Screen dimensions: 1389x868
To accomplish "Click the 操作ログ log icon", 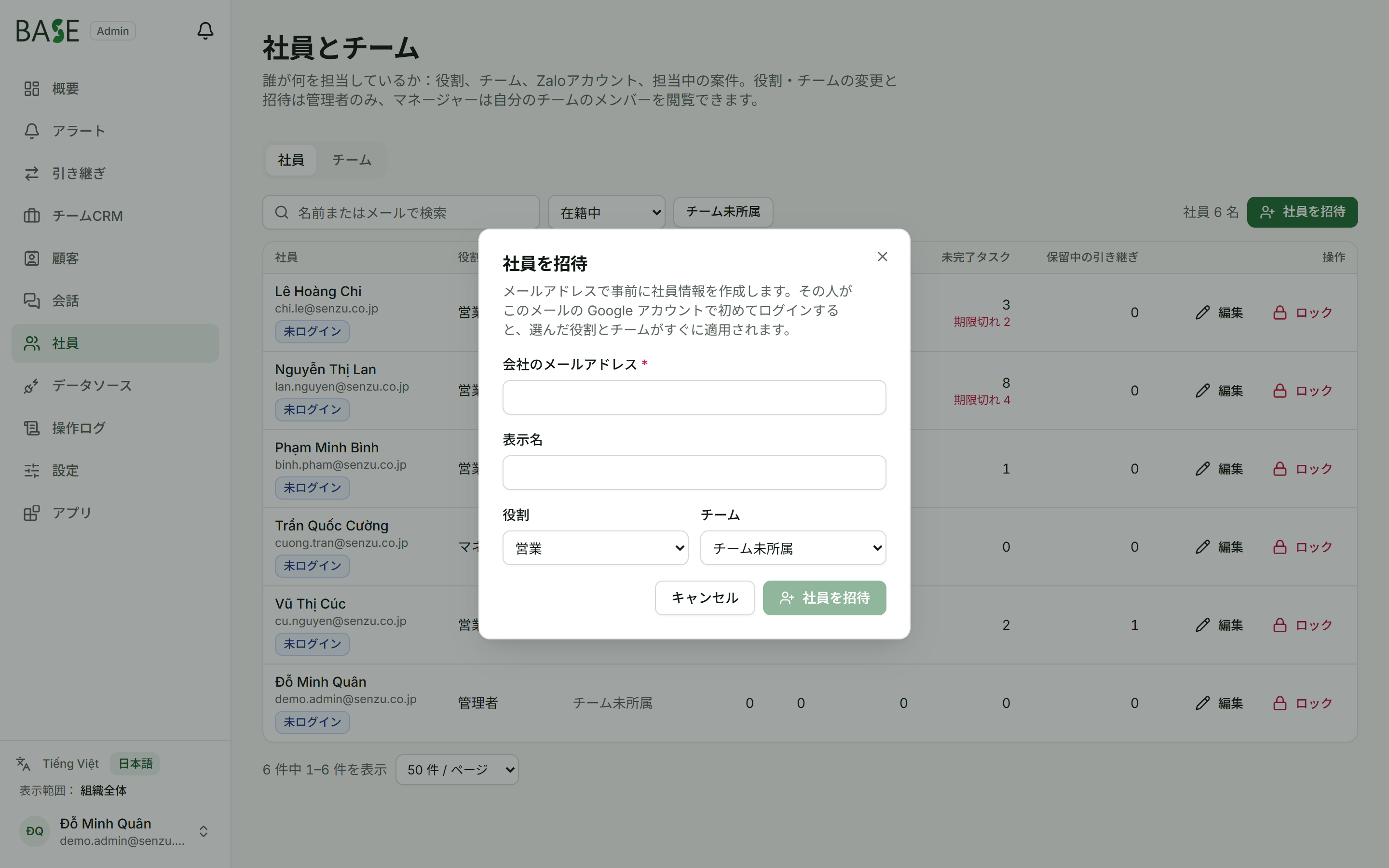I will (x=31, y=428).
